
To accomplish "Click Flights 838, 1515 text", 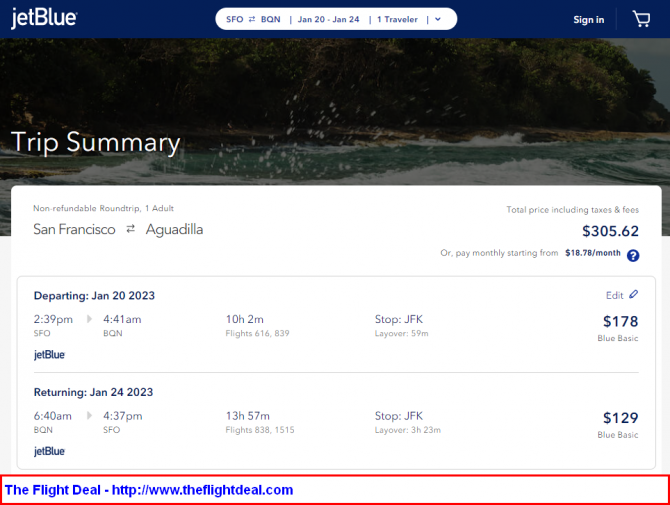I will 260,430.
